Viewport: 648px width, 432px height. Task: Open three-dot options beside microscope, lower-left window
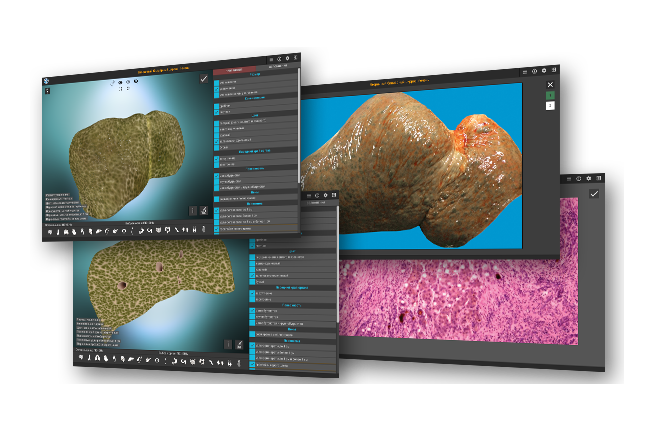click(228, 343)
